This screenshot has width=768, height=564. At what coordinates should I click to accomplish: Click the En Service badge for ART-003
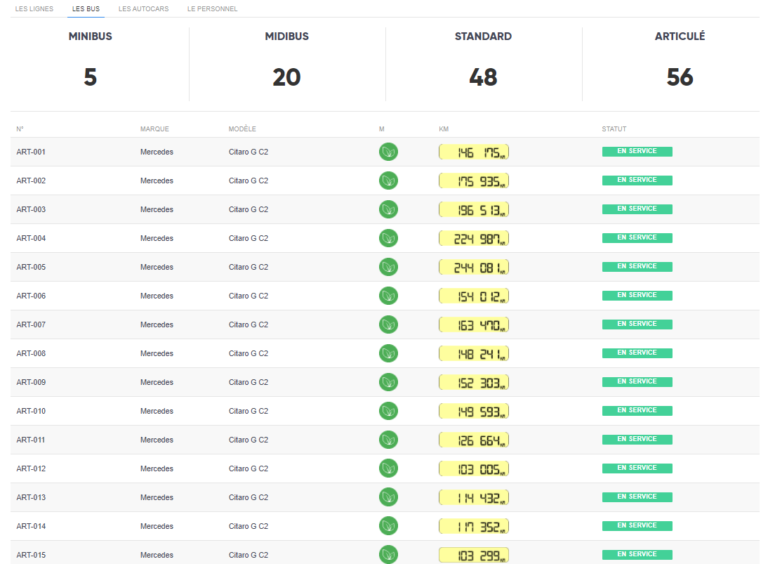pyautogui.click(x=636, y=209)
